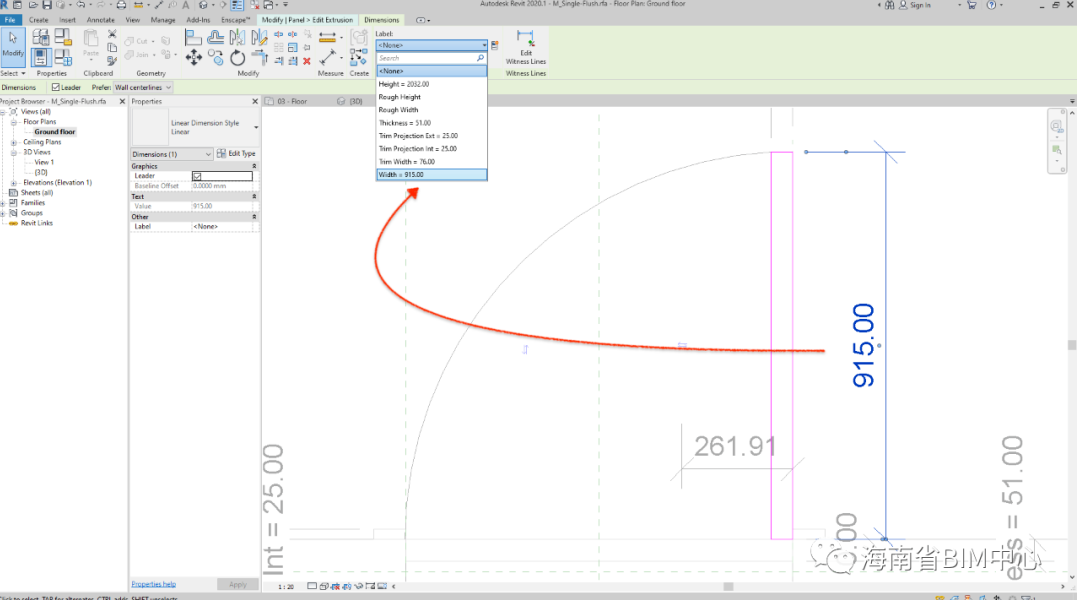Toggle Leader checkbox in Properties Graphics
Screen dimensions: 1077x600
coord(197,176)
